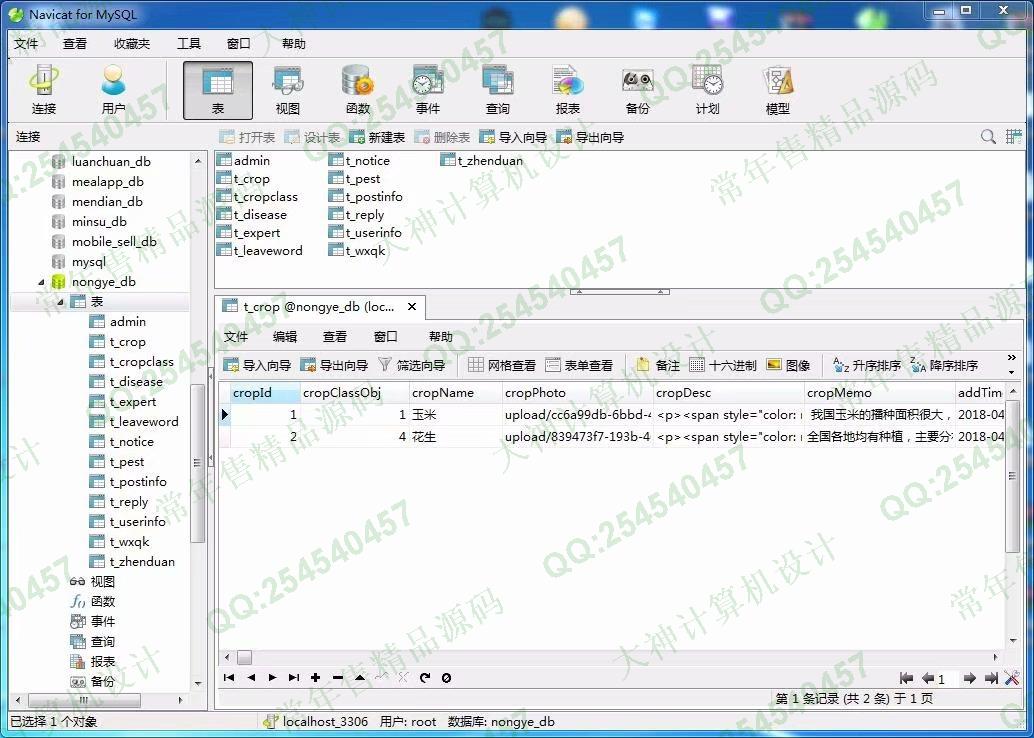Collapse the nongye_db database tree node
This screenshot has width=1034, height=738.
[42, 282]
